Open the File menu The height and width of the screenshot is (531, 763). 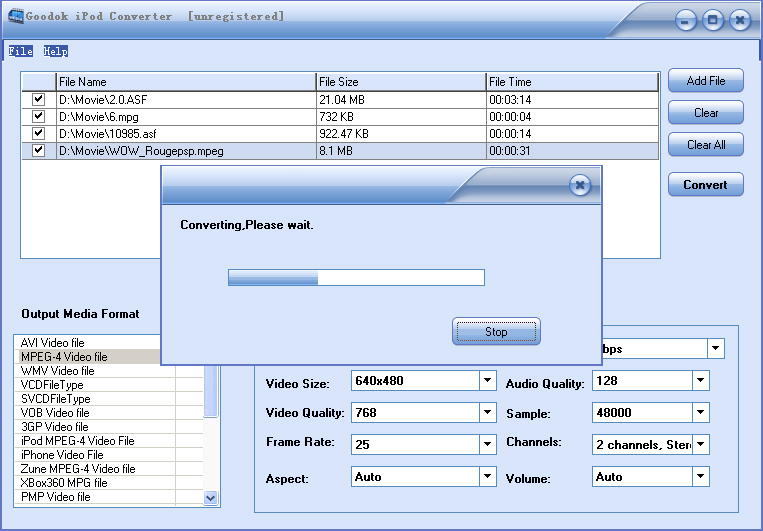(x=20, y=51)
